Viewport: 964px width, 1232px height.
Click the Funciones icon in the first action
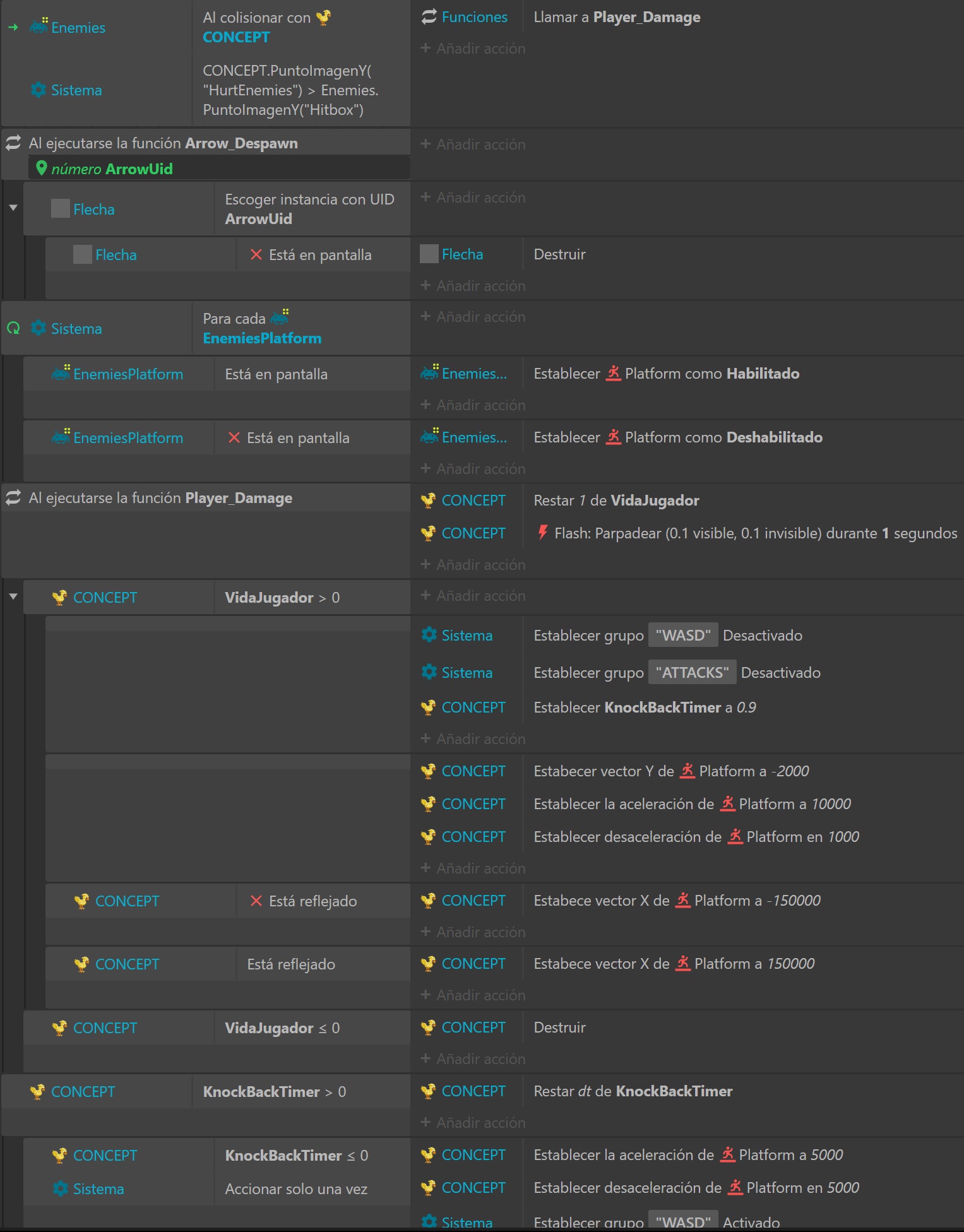coord(429,17)
